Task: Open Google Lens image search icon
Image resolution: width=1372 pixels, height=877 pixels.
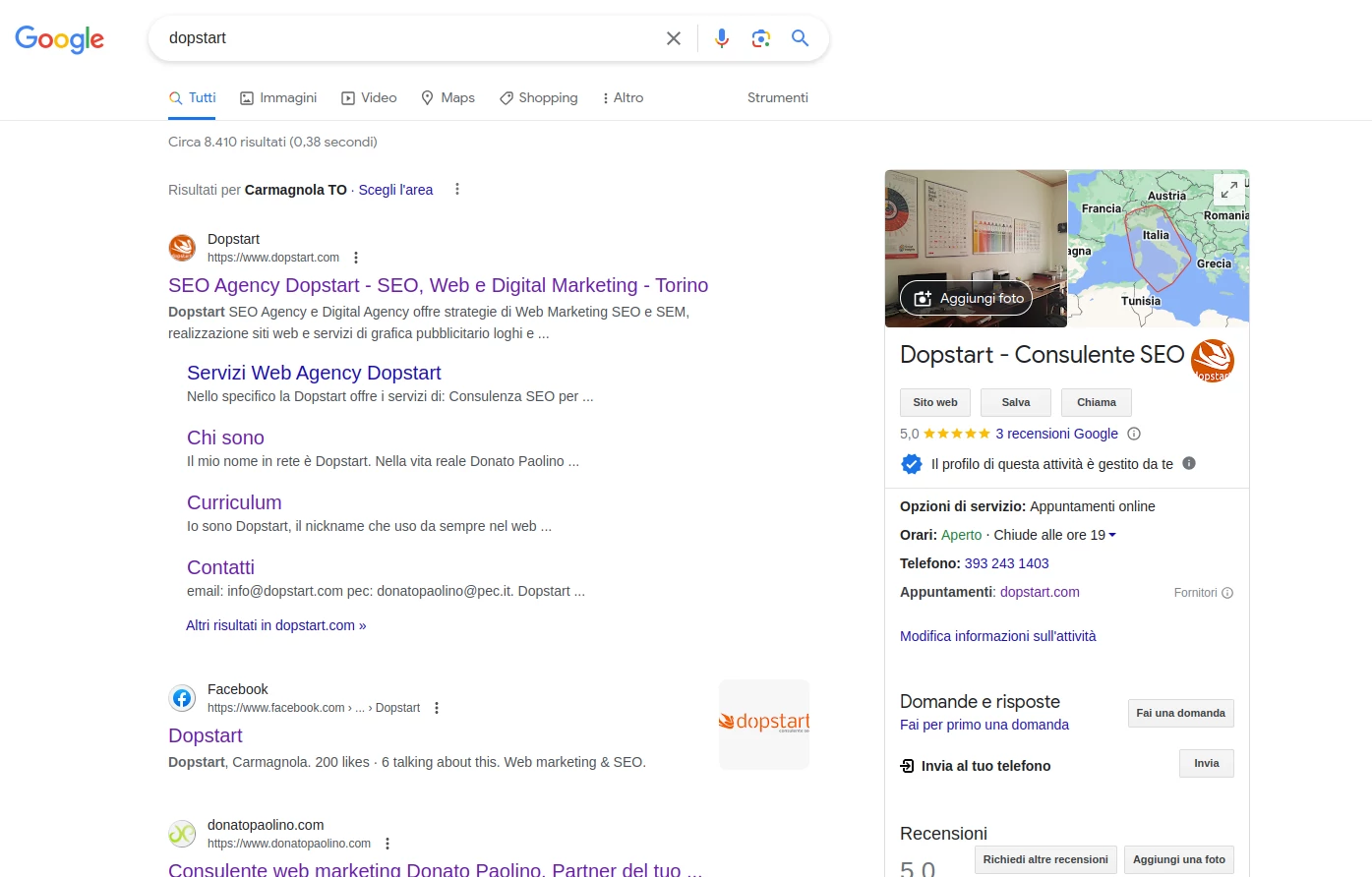Action: click(761, 38)
